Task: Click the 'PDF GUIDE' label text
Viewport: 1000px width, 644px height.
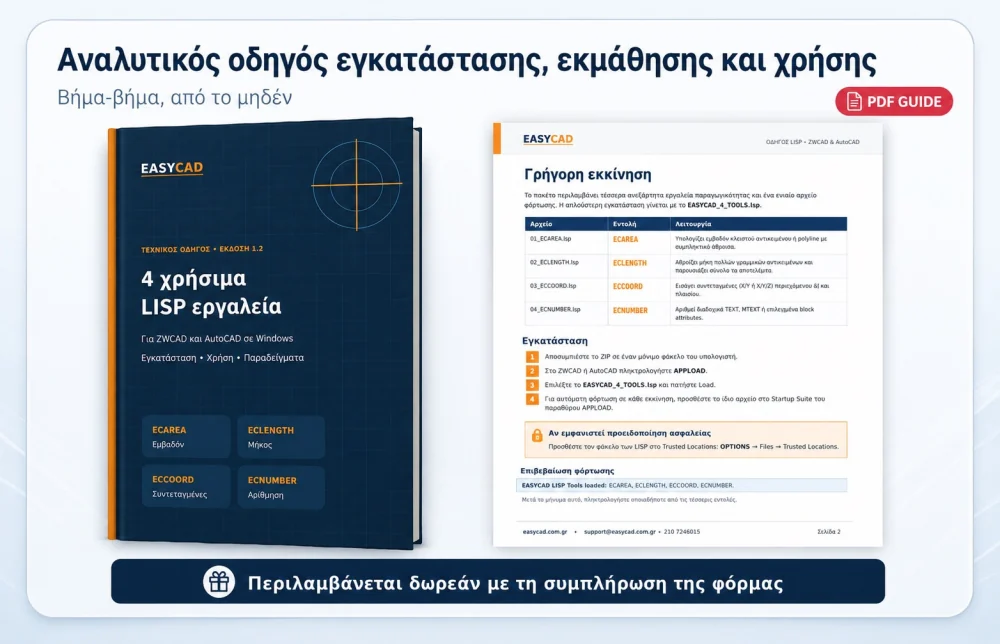Action: pyautogui.click(x=904, y=102)
